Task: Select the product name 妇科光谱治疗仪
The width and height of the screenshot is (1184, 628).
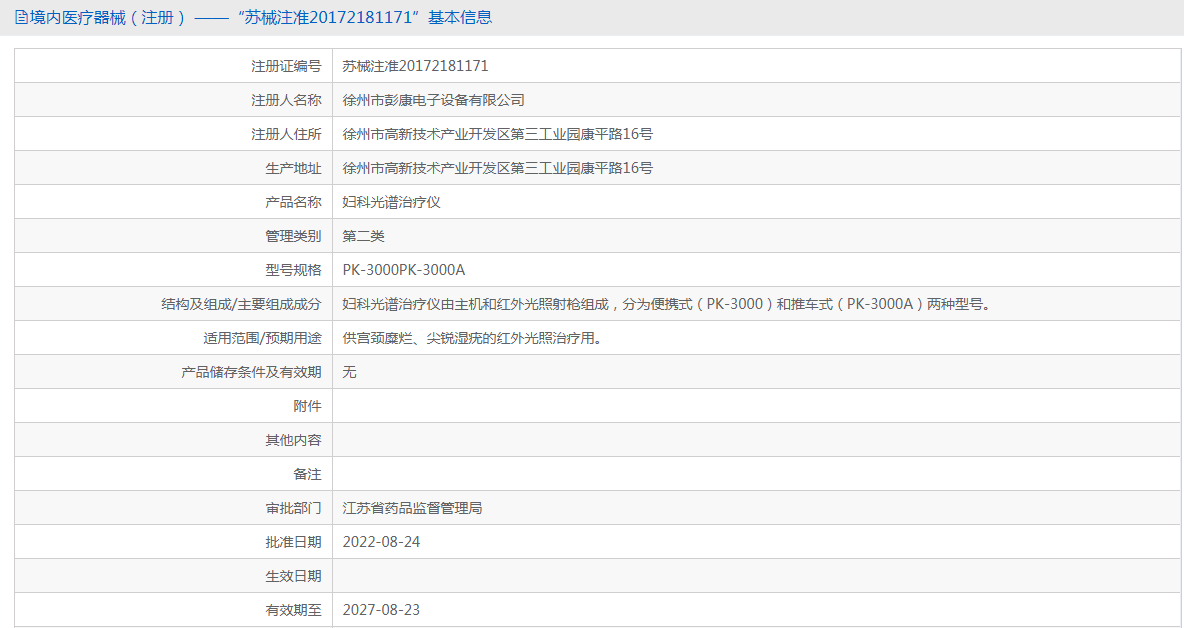Action: (x=390, y=201)
